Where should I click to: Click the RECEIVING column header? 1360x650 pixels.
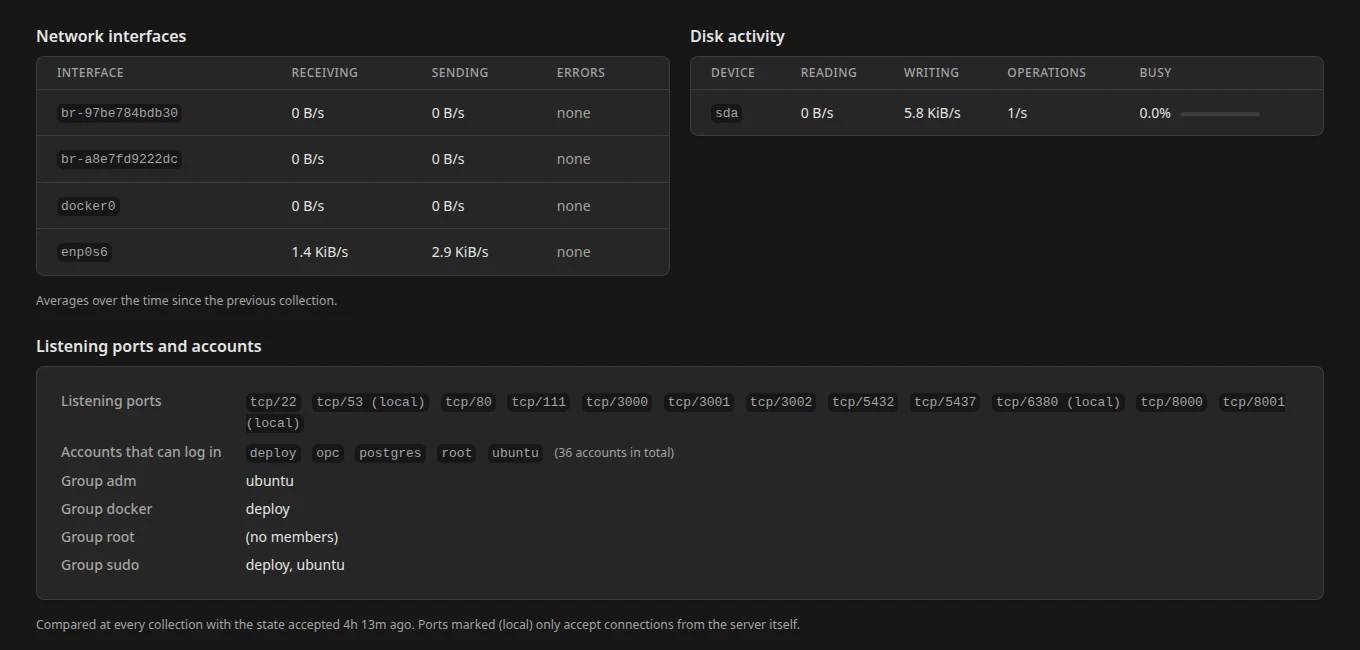324,73
